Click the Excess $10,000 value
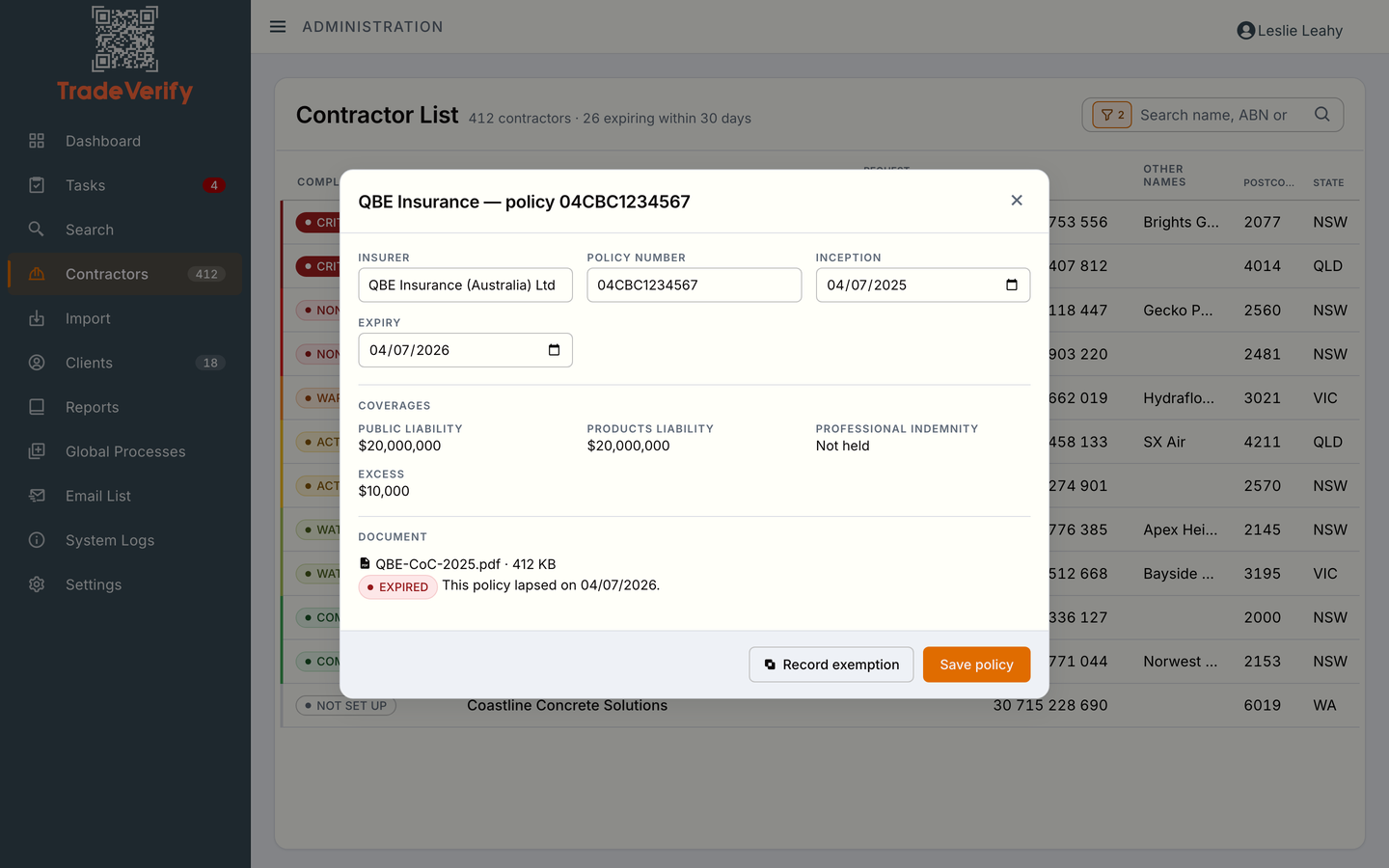The width and height of the screenshot is (1389, 868). (x=384, y=491)
